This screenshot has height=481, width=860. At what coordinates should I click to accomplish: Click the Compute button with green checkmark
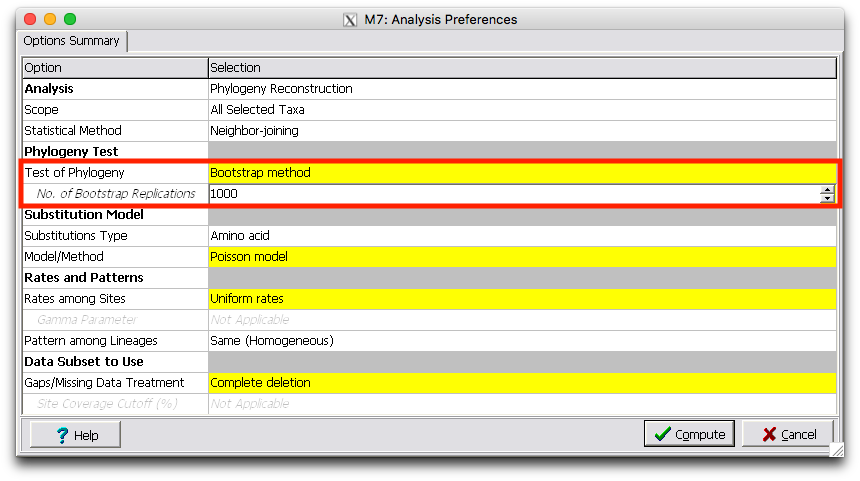[x=689, y=434]
